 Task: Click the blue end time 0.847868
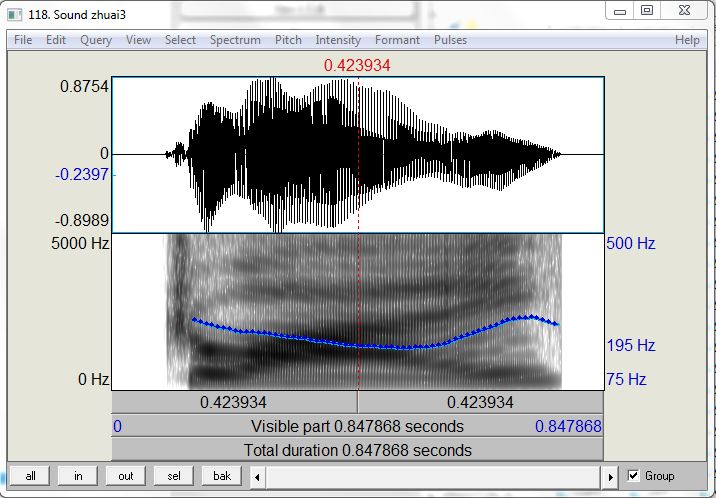click(x=568, y=426)
